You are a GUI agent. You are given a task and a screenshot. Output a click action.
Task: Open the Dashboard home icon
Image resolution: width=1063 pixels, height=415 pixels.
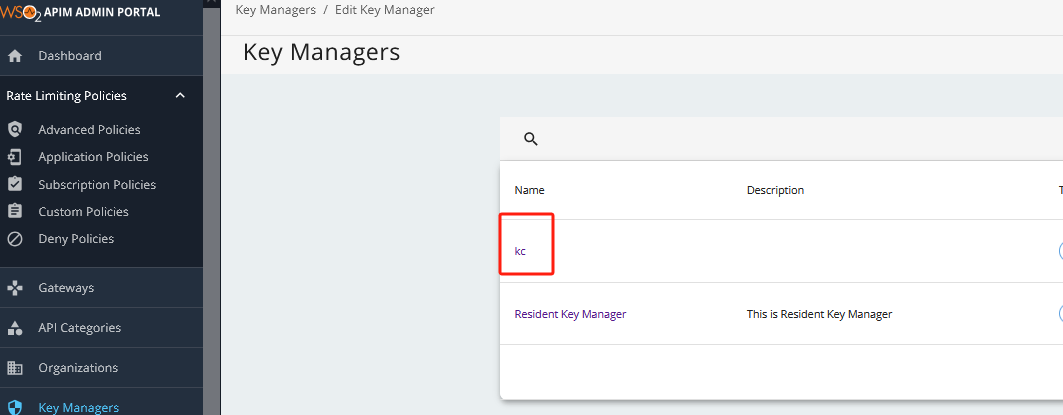pyautogui.click(x=14, y=56)
